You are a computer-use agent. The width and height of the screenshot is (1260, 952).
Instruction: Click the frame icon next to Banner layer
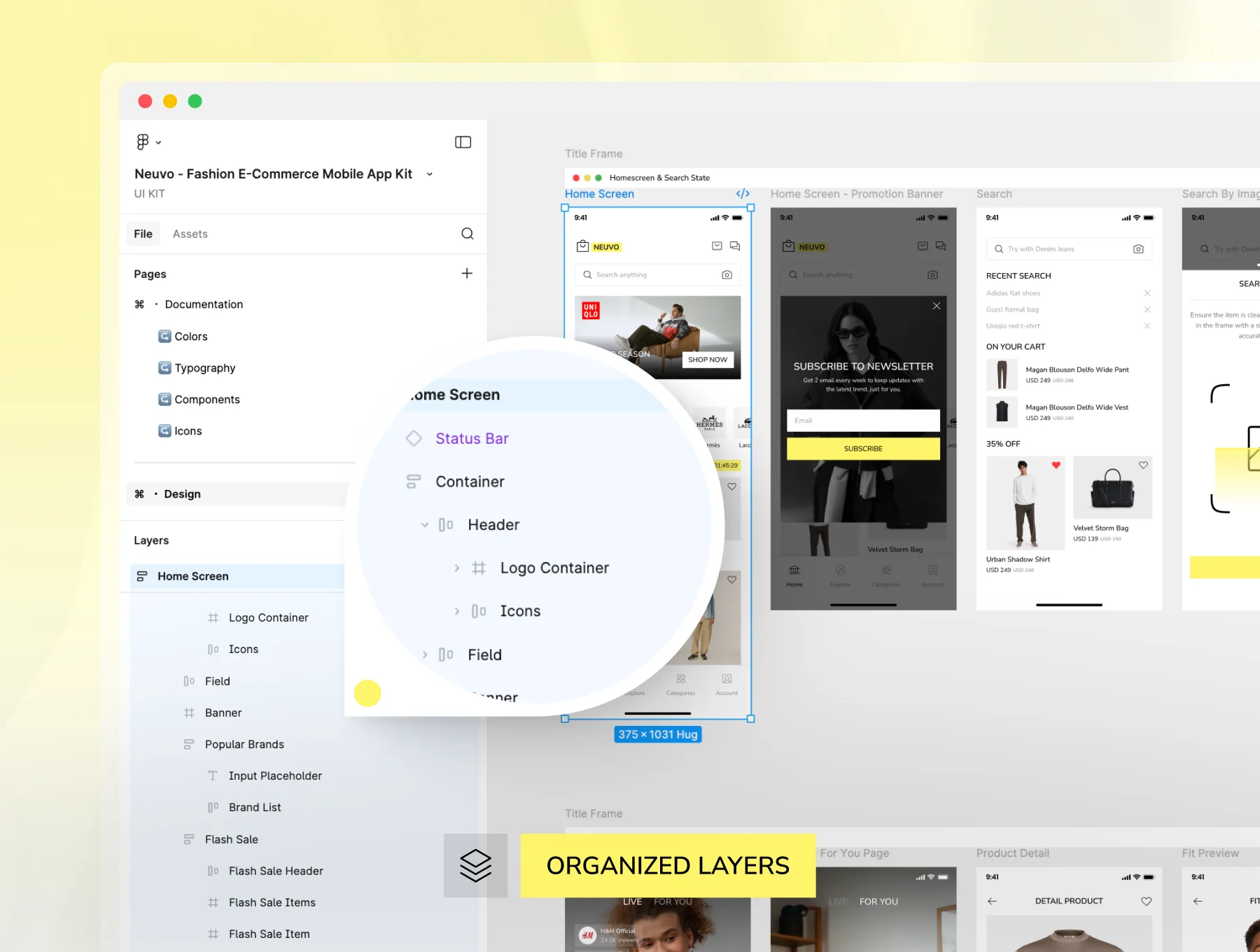click(189, 713)
